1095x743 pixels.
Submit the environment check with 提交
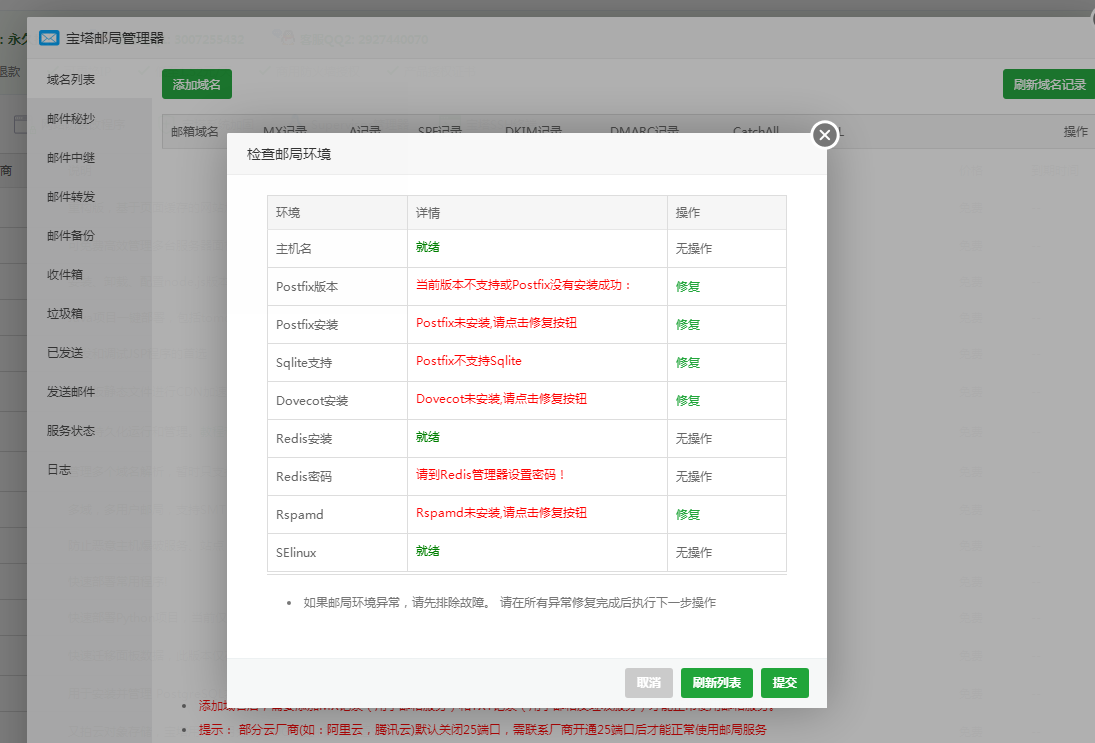click(785, 683)
